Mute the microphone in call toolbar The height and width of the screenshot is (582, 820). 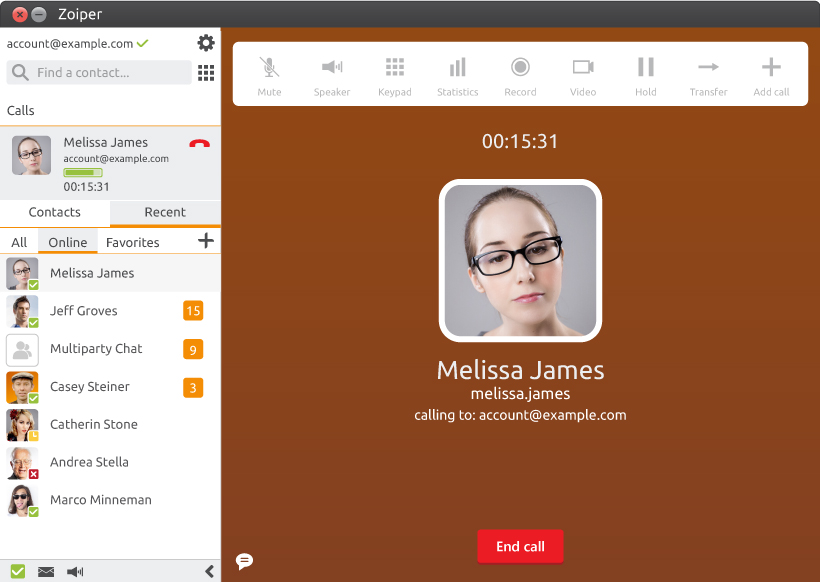click(269, 74)
